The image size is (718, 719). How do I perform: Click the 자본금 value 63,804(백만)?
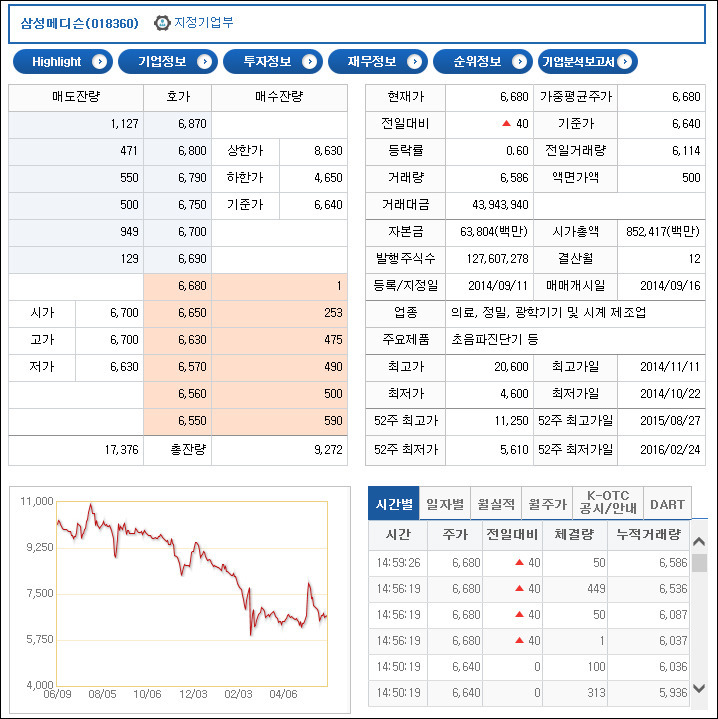pos(494,232)
